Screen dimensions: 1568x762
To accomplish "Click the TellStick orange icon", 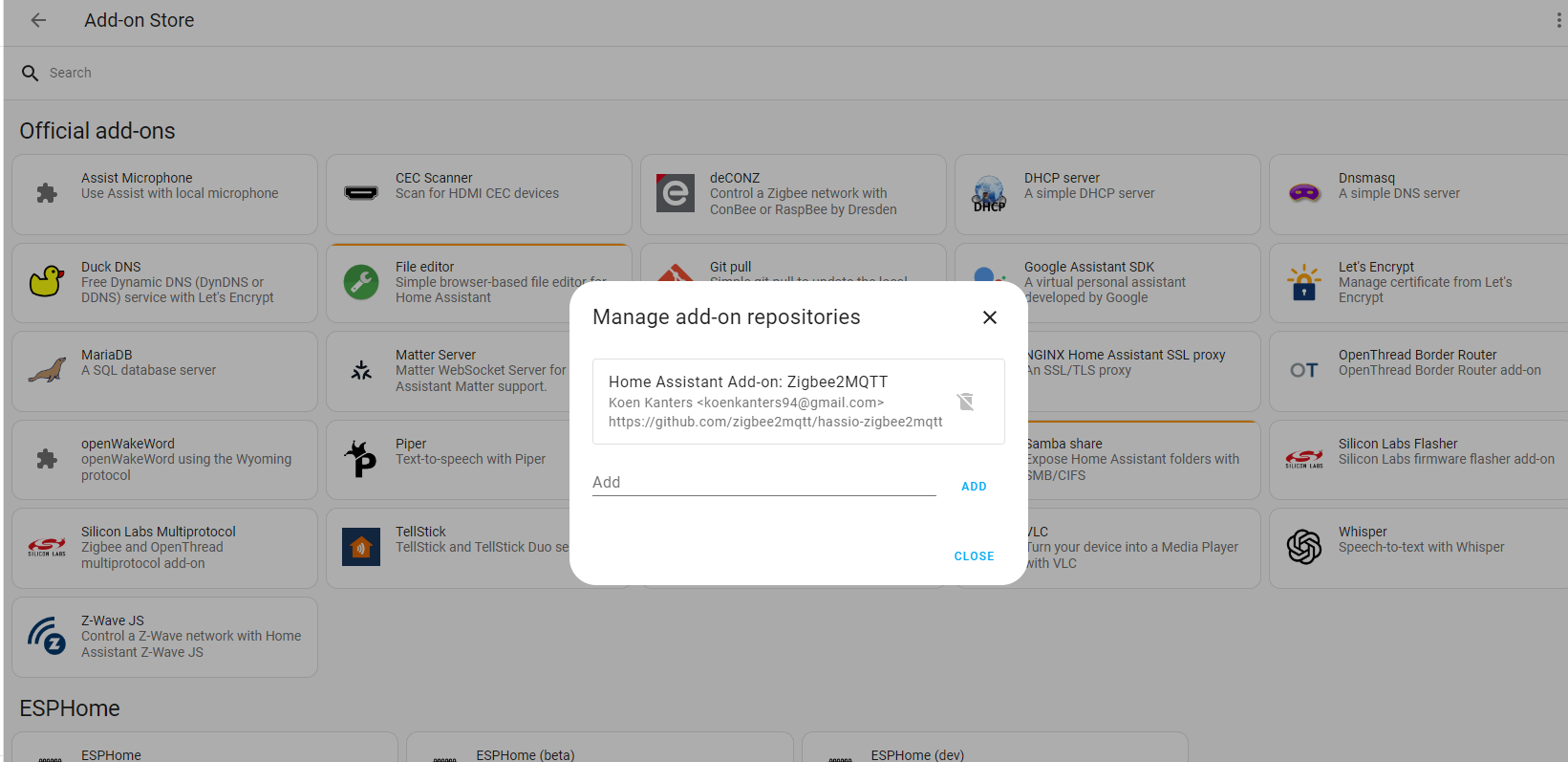I will (361, 548).
